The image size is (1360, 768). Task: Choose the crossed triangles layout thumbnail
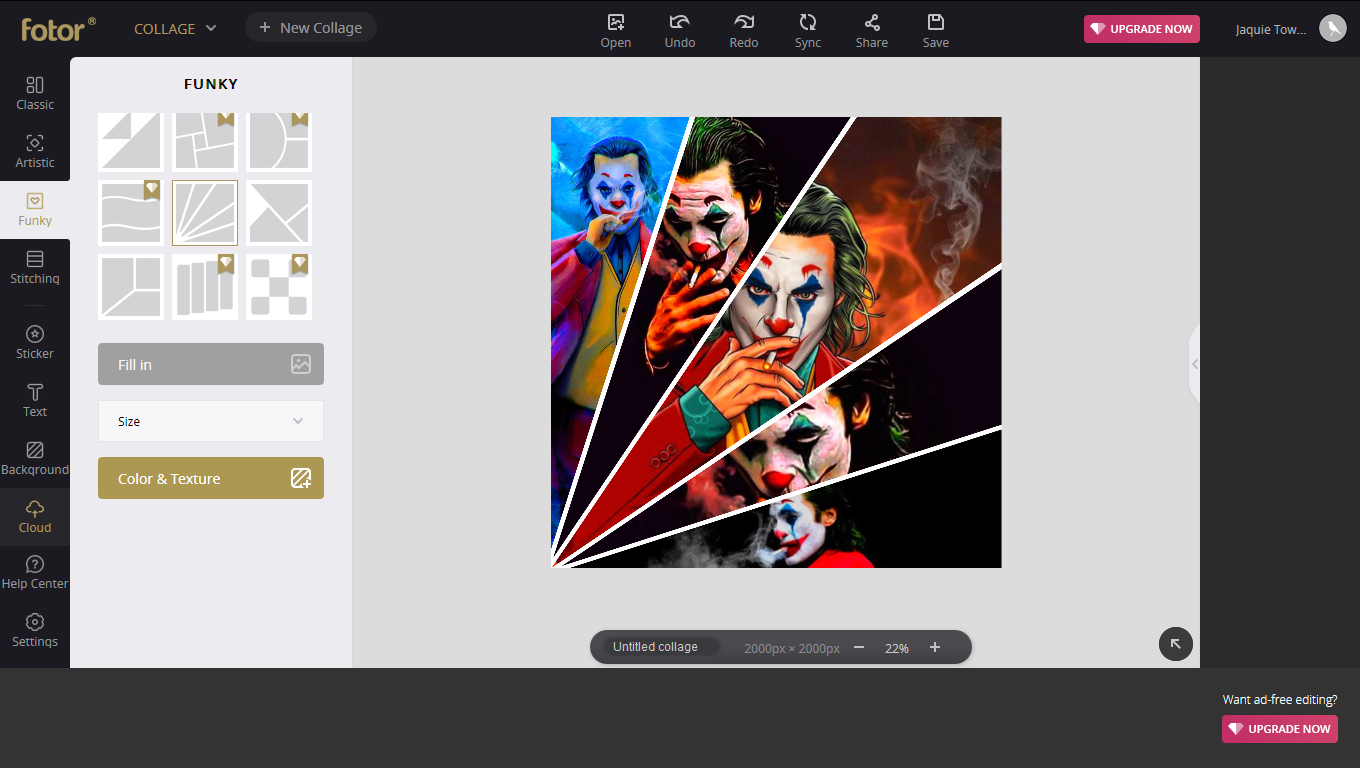[279, 213]
